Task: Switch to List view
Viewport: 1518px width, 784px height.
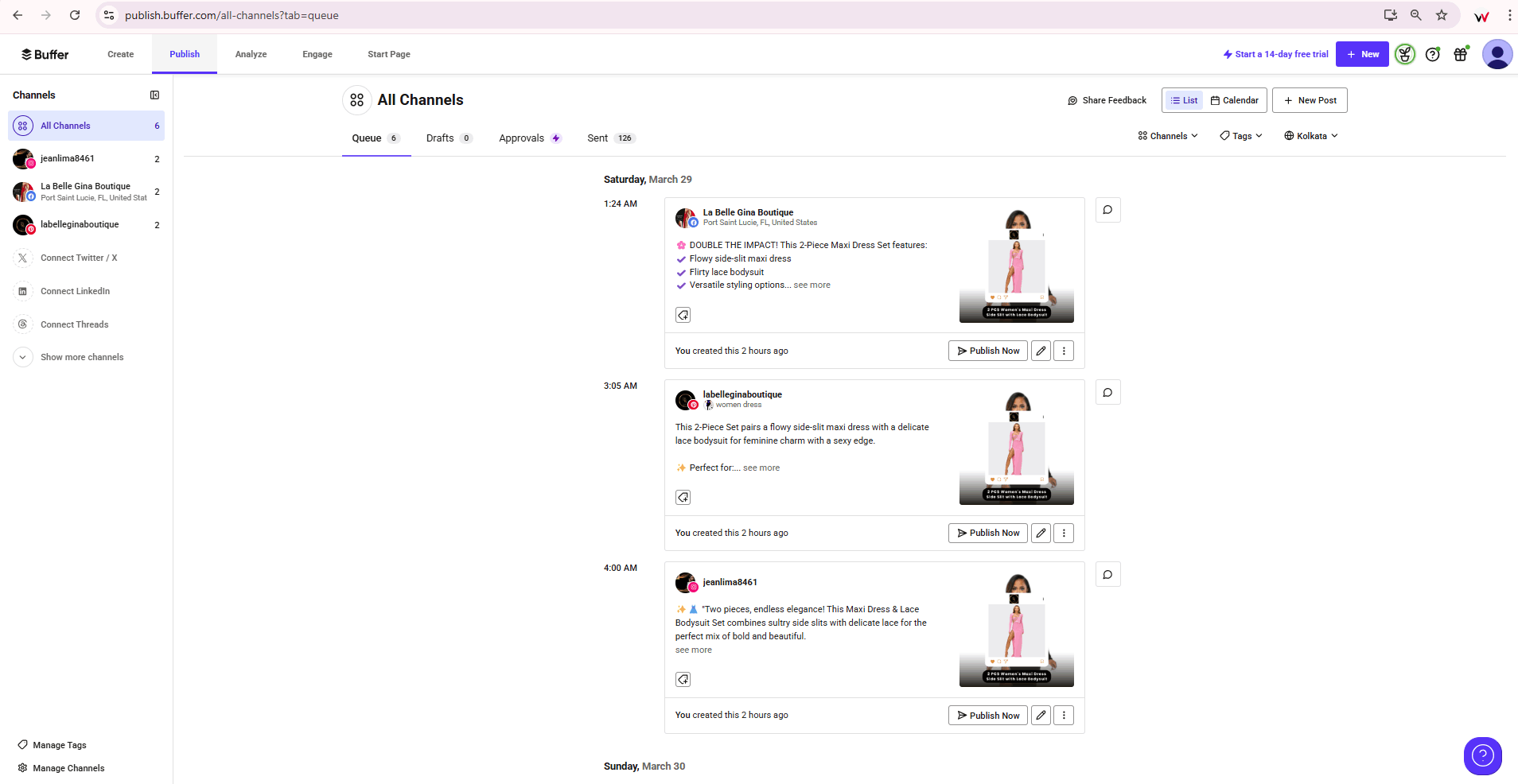Action: 1184,100
